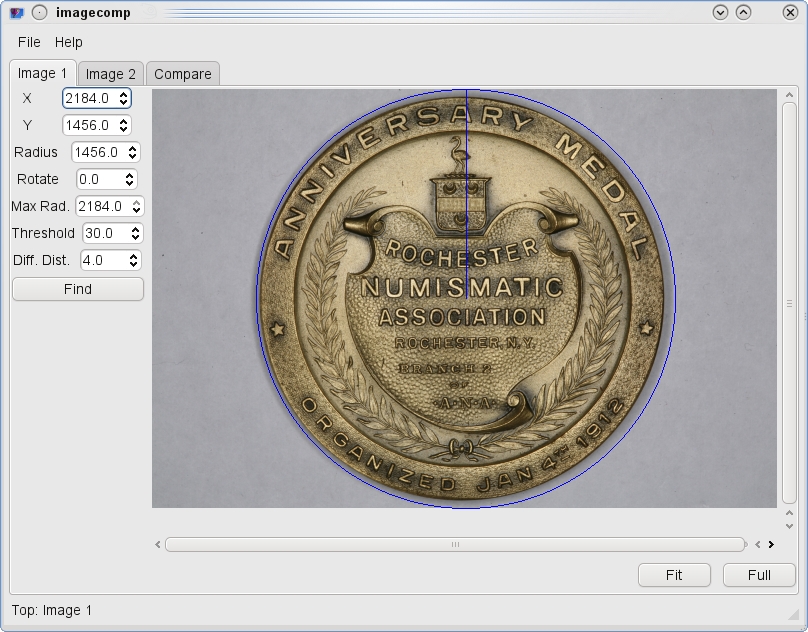Image resolution: width=808 pixels, height=632 pixels.
Task: Increase the Radius with up arrow
Action: 132,148
